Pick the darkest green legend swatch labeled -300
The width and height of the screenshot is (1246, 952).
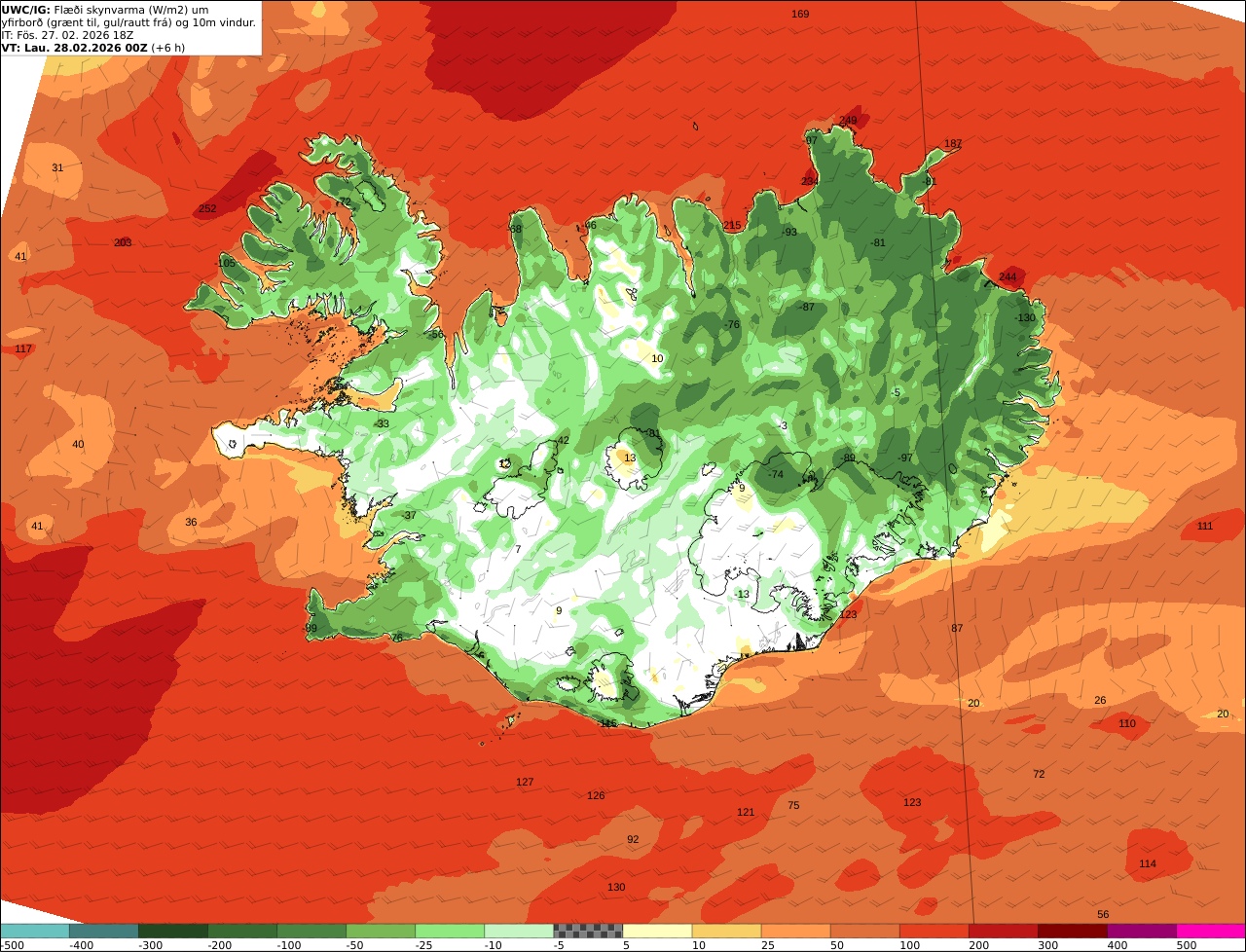point(172,931)
